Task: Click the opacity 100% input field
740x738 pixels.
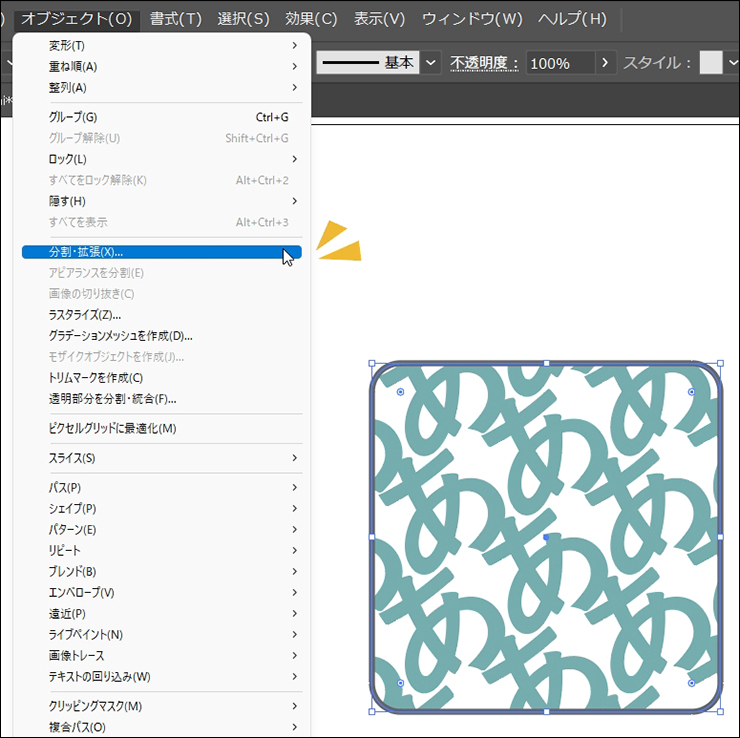Action: click(x=558, y=63)
